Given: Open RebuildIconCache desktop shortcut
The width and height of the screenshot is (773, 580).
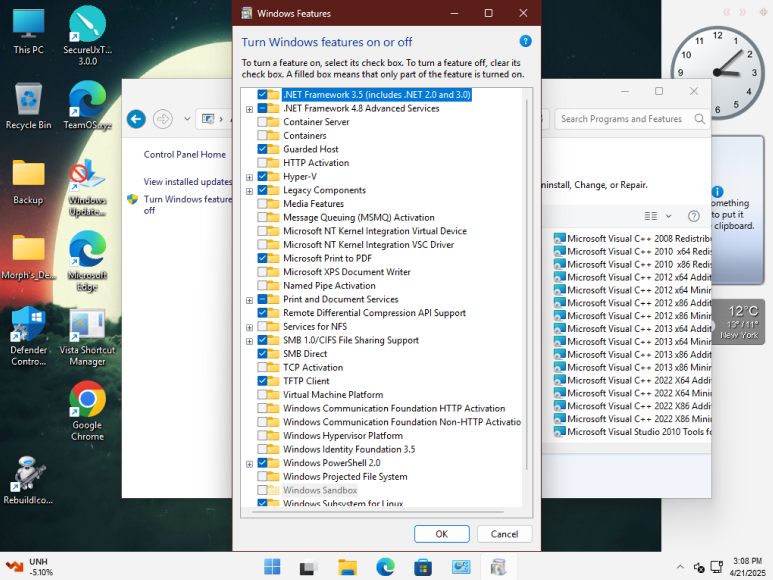Looking at the screenshot, I should [x=28, y=480].
